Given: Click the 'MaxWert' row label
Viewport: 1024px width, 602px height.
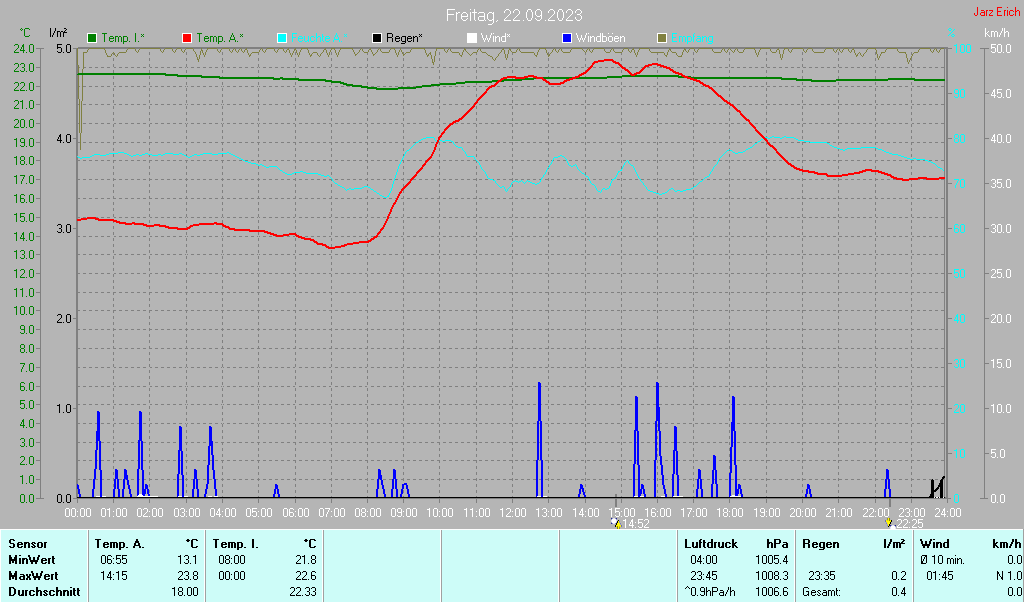Looking at the screenshot, I should point(32,576).
